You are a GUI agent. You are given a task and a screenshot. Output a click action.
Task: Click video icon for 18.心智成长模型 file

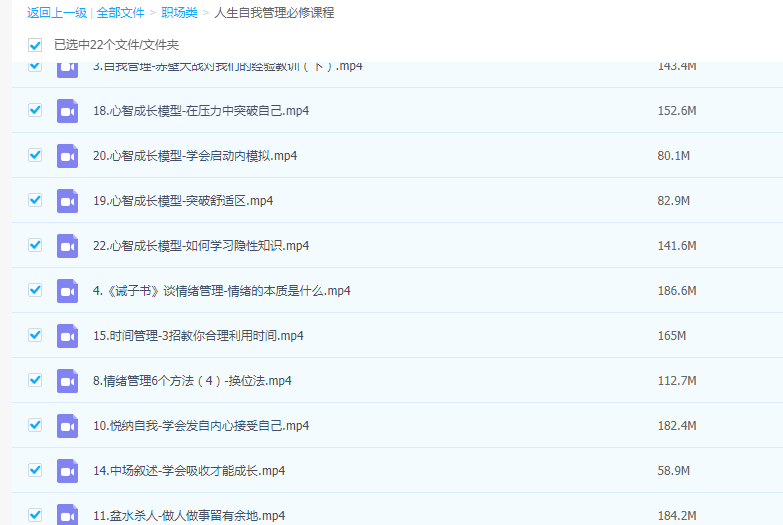pyautogui.click(x=67, y=111)
